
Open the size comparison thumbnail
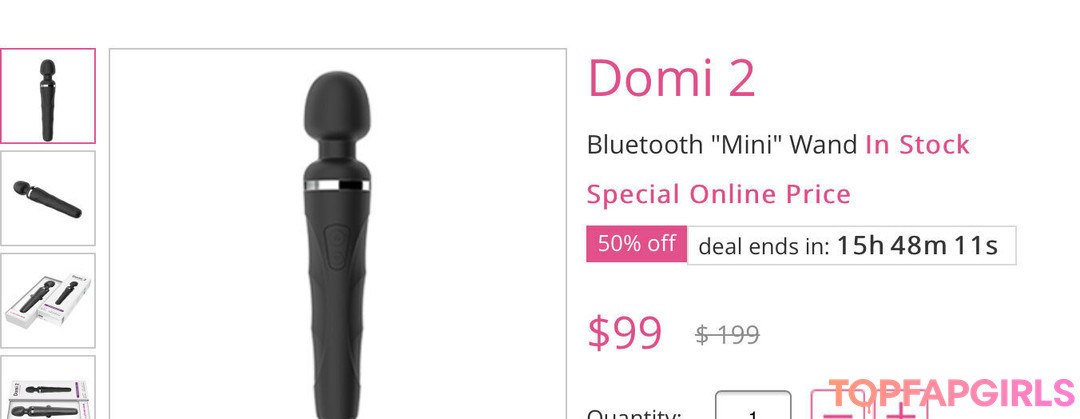click(47, 392)
